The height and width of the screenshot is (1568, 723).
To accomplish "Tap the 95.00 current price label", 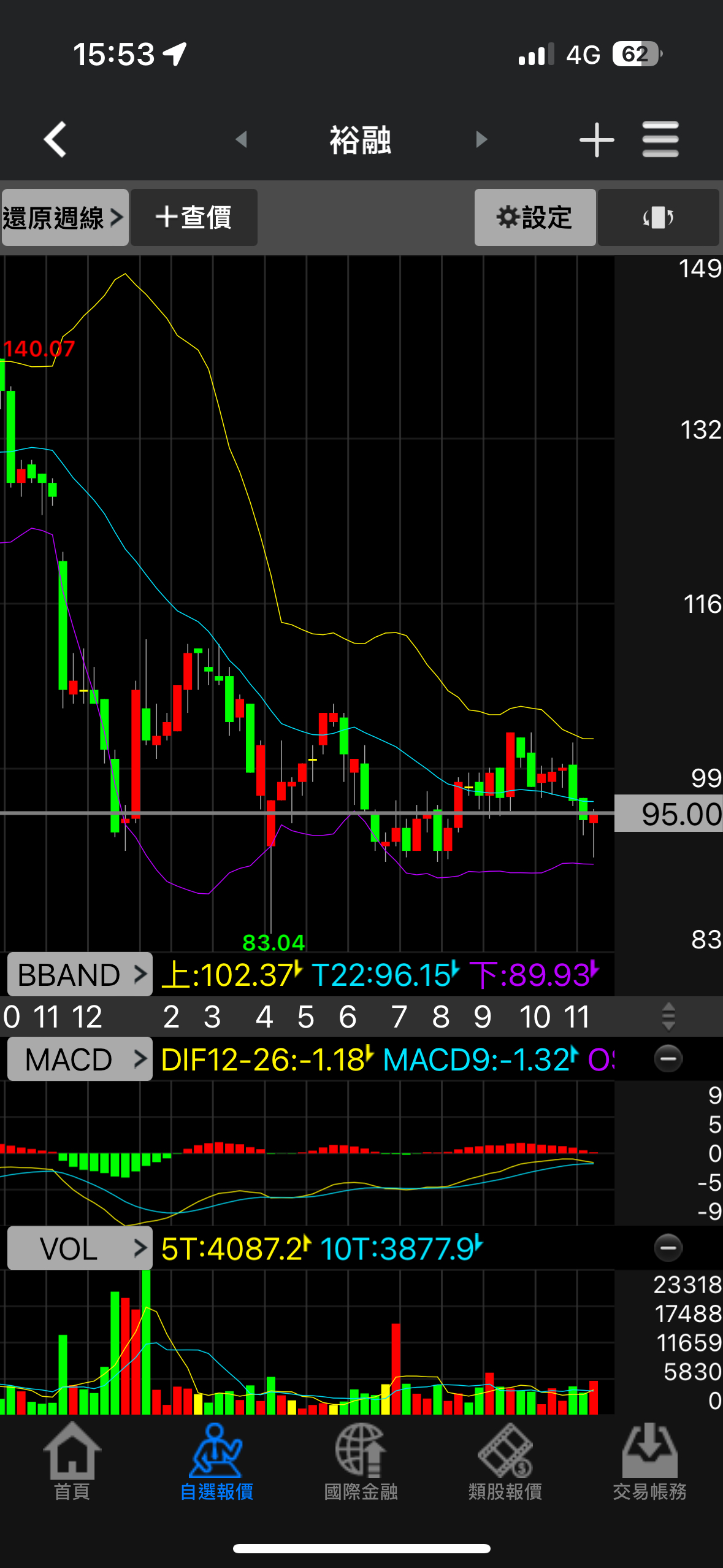I will [x=668, y=813].
